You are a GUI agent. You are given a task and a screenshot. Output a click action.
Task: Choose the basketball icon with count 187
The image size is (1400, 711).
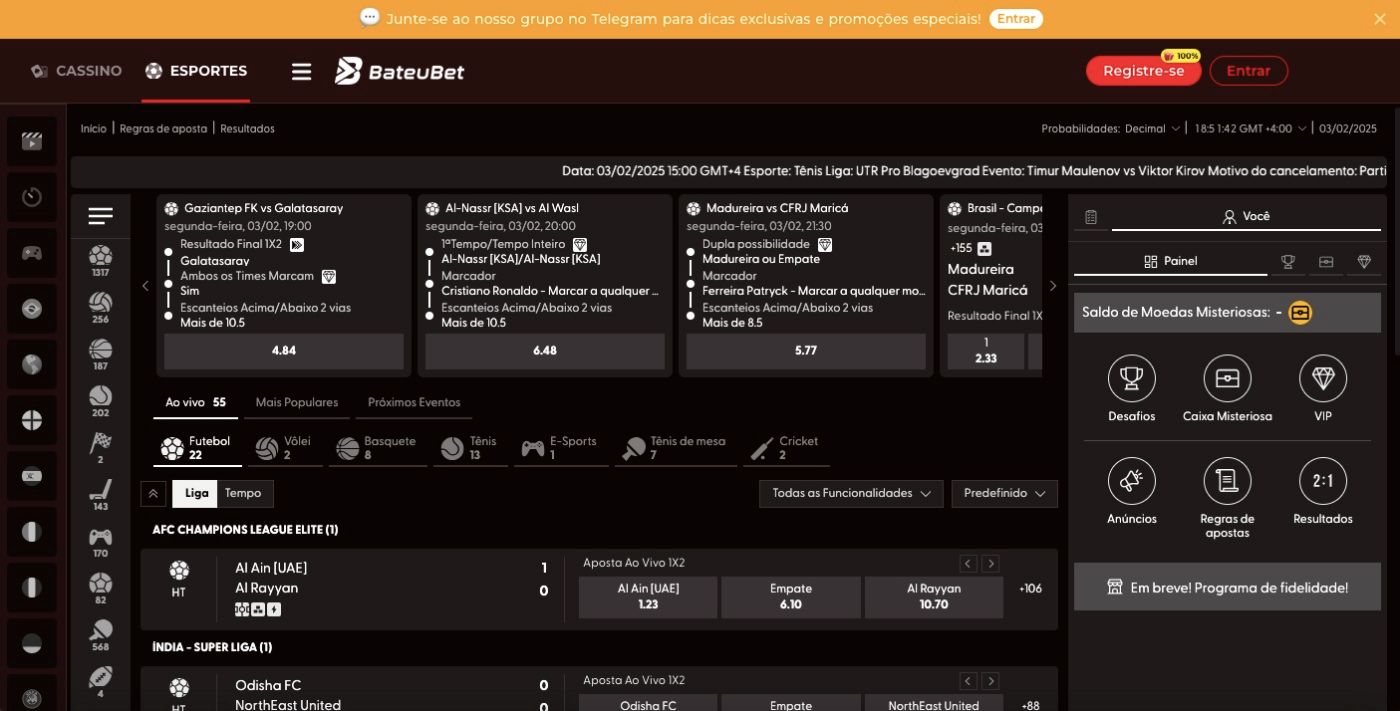100,354
